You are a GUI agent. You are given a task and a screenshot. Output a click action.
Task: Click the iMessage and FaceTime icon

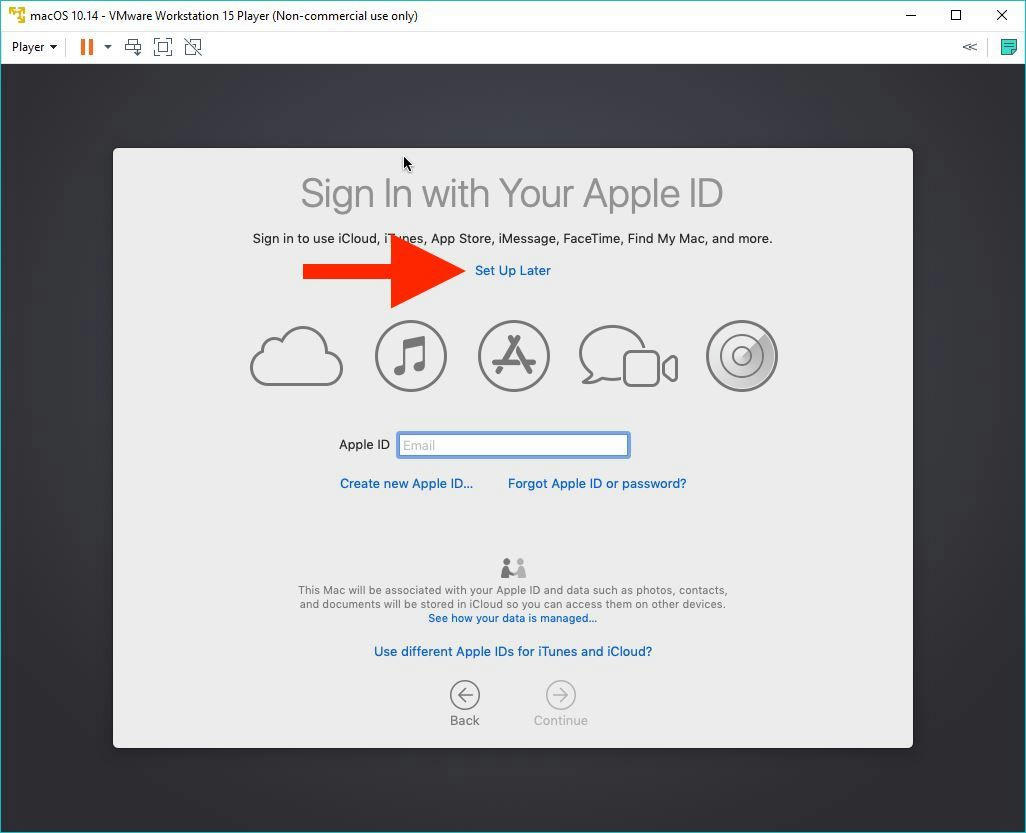coord(628,356)
